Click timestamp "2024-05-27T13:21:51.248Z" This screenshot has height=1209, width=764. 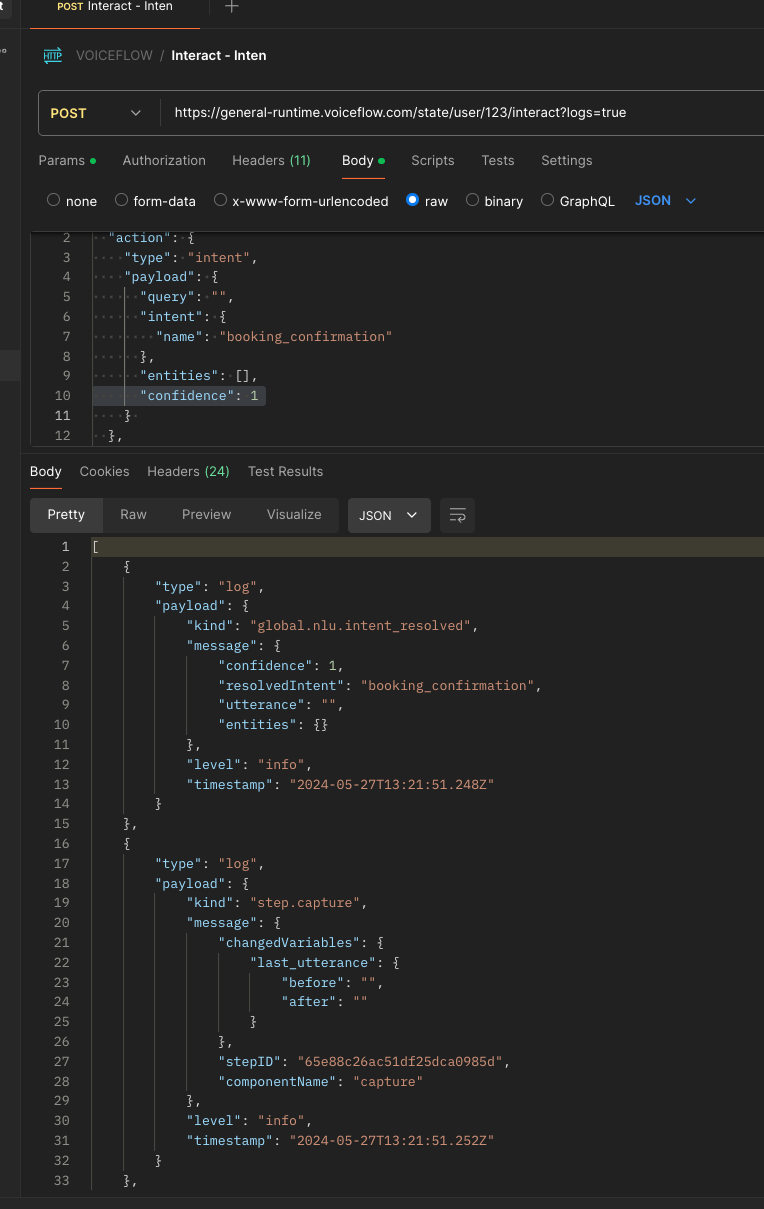[391, 785]
